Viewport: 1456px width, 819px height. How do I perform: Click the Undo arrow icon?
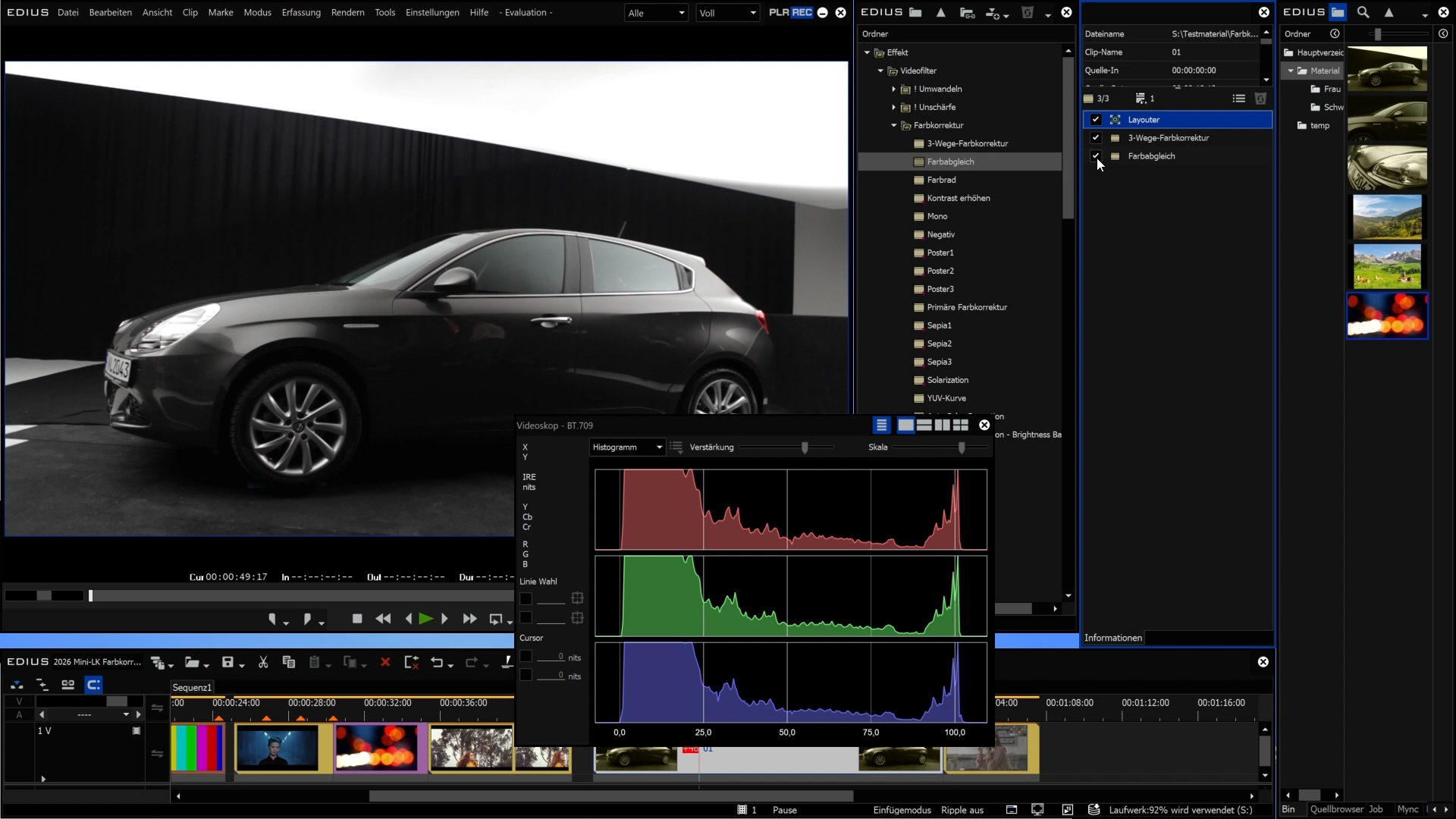(437, 662)
